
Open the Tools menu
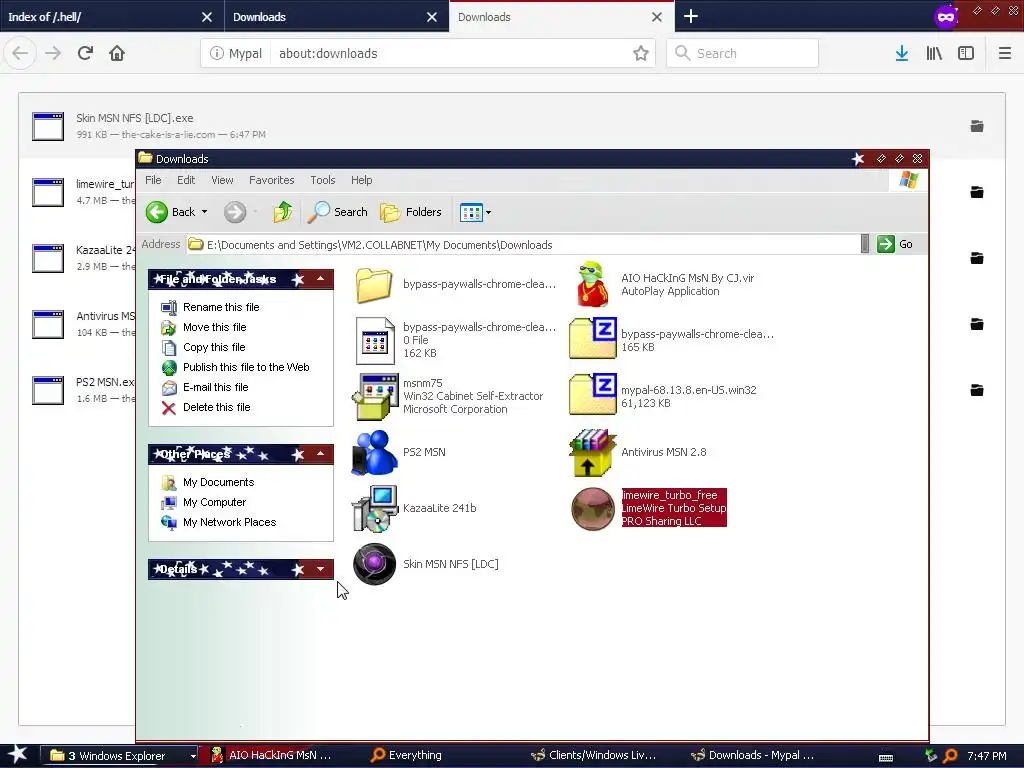point(323,180)
